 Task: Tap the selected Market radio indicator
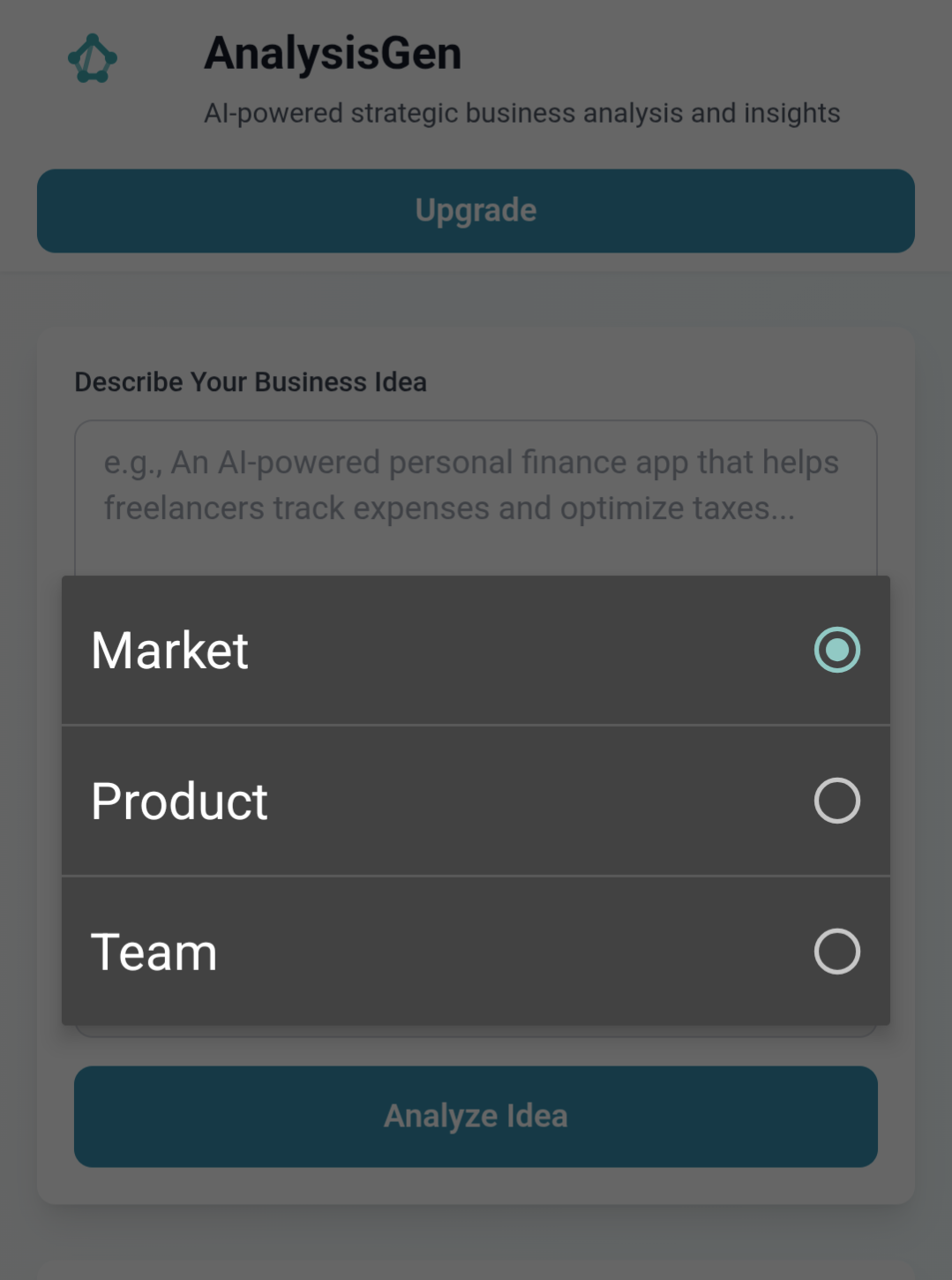[836, 649]
